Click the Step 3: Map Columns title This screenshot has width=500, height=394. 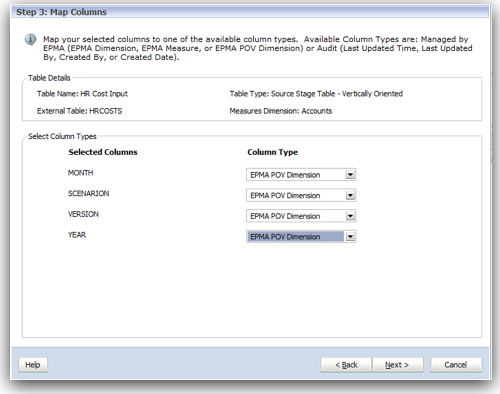tap(61, 12)
